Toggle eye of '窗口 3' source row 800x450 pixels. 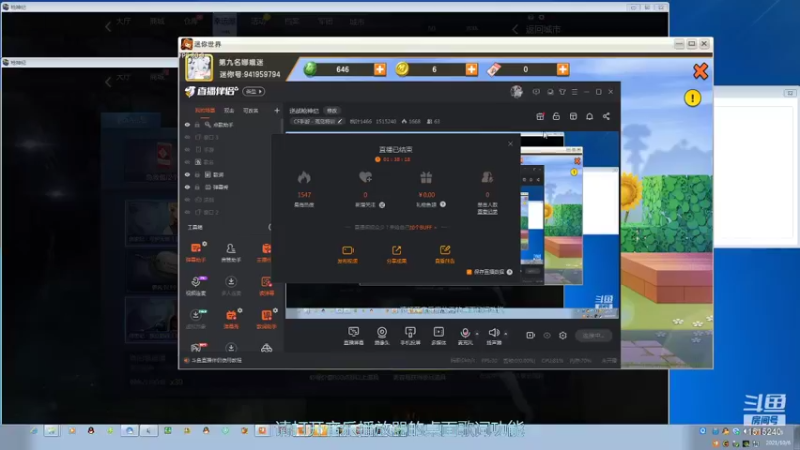pyautogui.click(x=187, y=137)
